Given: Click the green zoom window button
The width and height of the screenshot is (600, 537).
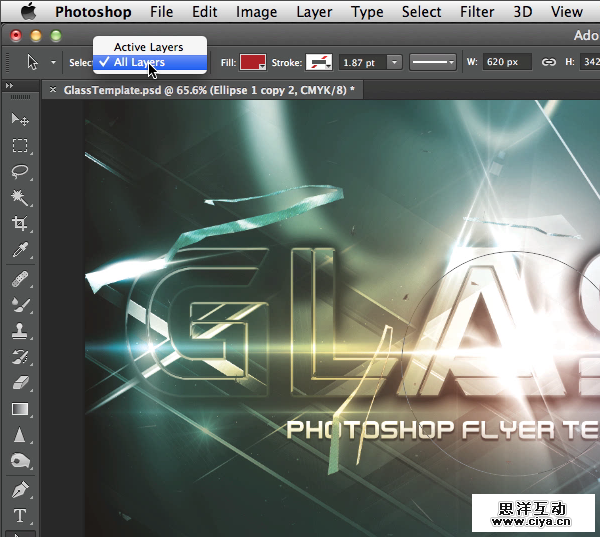Looking at the screenshot, I should point(56,36).
